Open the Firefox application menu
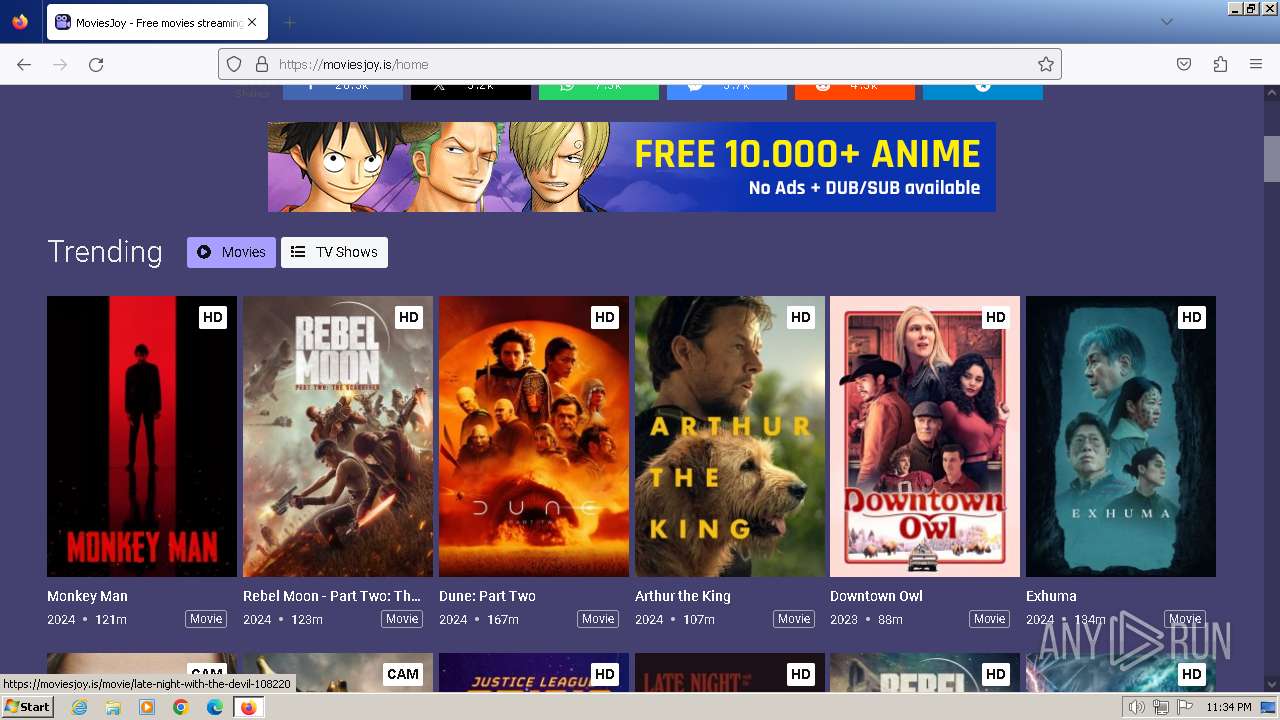Screen dimensions: 1280x720 [x=1256, y=64]
